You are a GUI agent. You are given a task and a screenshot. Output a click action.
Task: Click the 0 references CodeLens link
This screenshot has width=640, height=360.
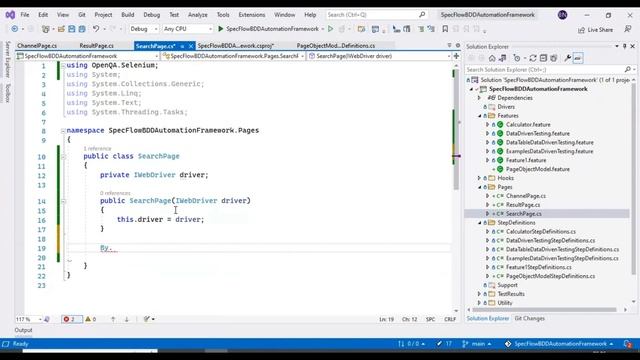click(x=115, y=193)
